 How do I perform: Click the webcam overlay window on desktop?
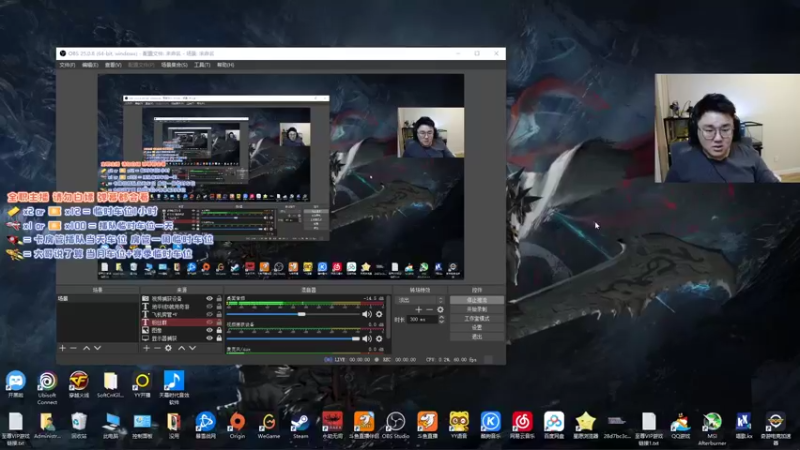point(727,128)
